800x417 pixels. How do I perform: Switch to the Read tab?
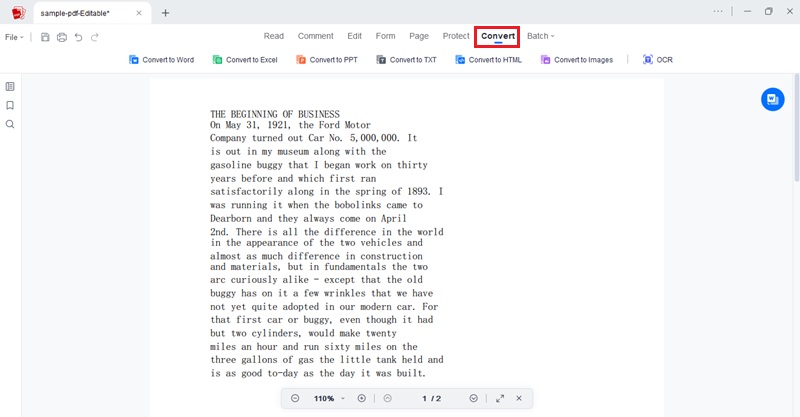tap(273, 36)
